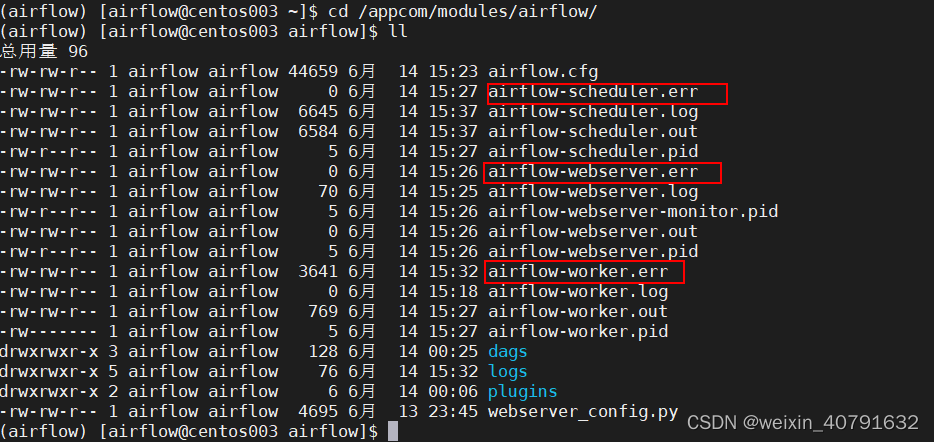Select the logs directory name
This screenshot has height=442, width=934.
click(508, 372)
